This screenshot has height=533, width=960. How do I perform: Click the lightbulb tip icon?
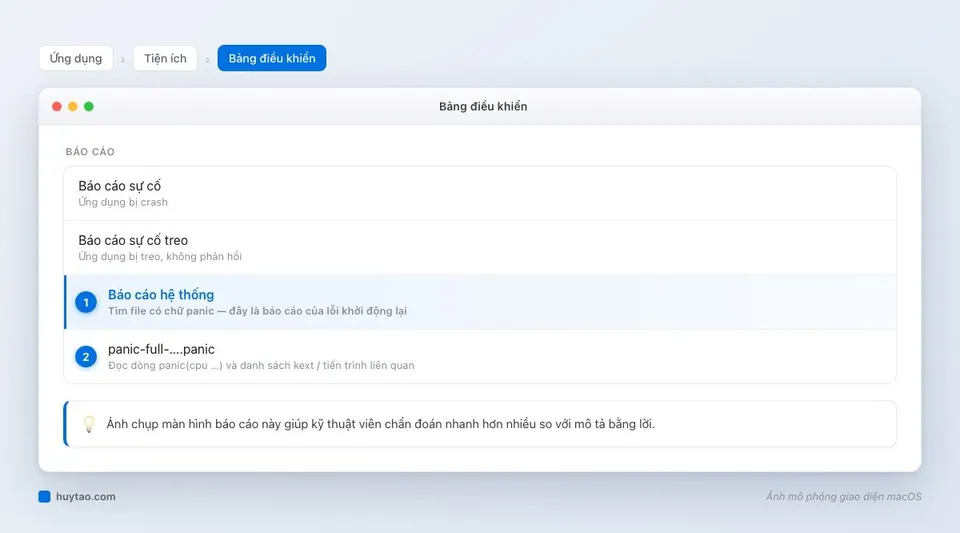click(x=89, y=424)
